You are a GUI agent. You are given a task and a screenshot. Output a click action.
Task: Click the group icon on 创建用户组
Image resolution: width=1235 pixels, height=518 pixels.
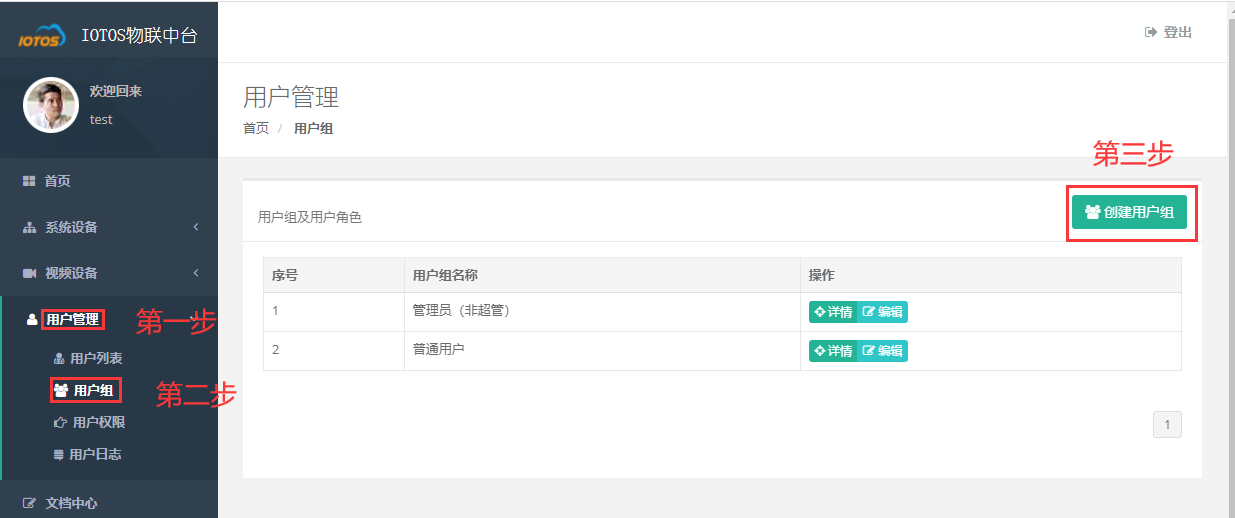(x=1092, y=212)
